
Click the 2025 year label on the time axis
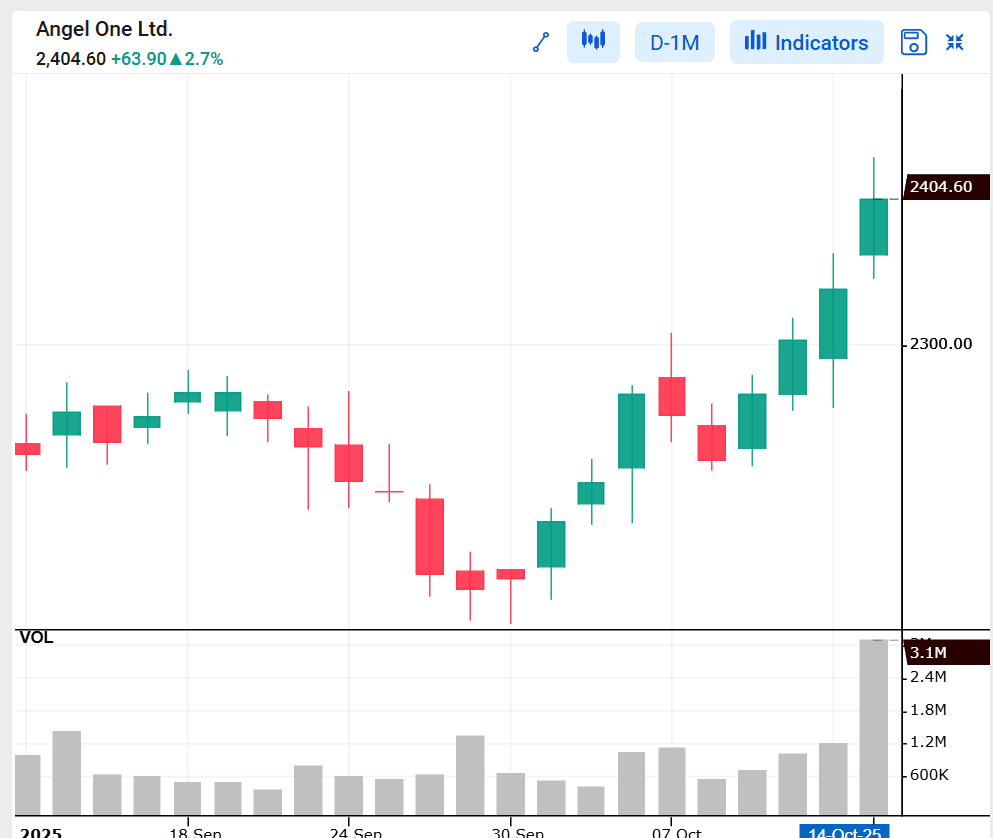click(41, 832)
